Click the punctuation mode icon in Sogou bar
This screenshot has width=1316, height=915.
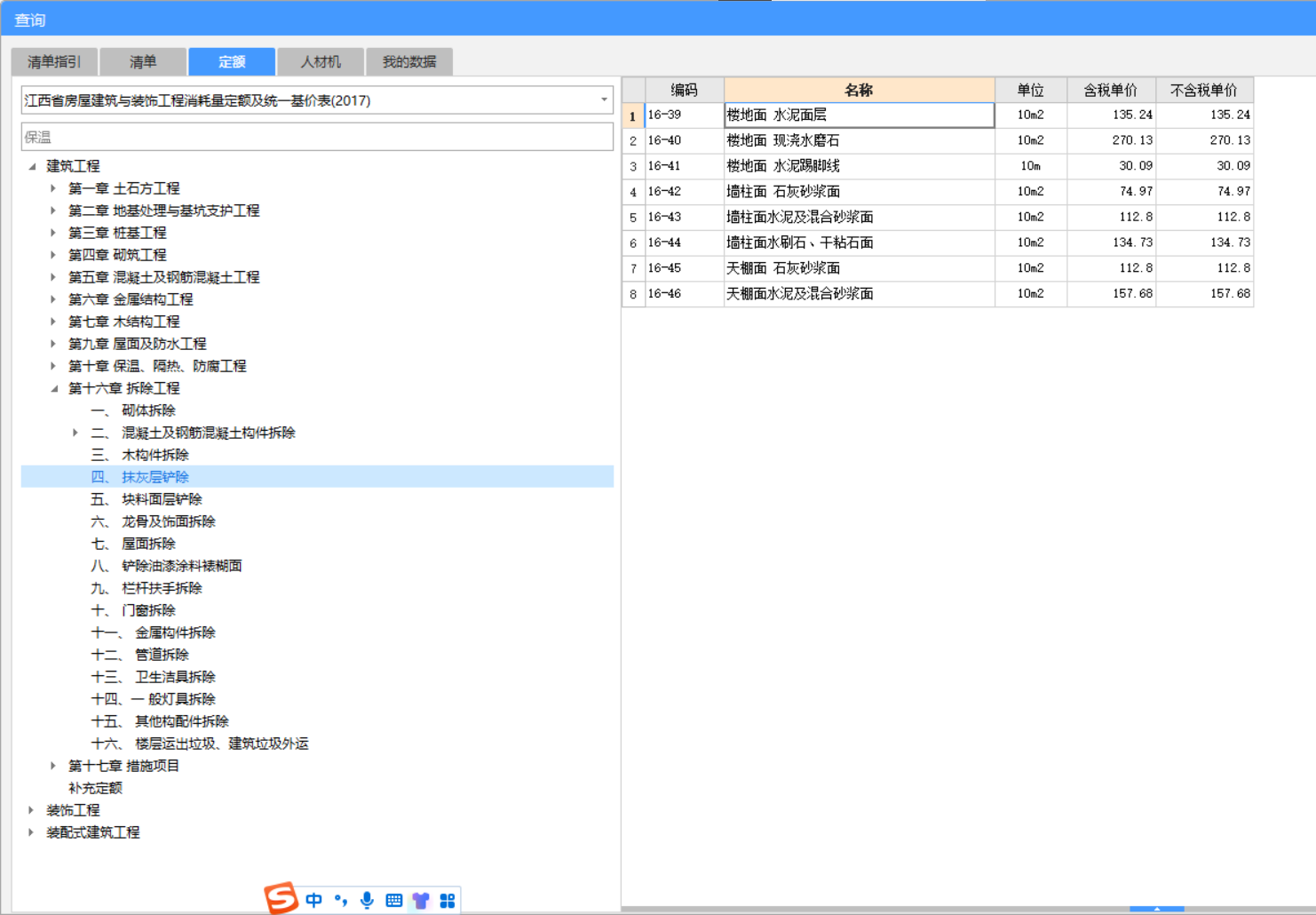(x=341, y=900)
